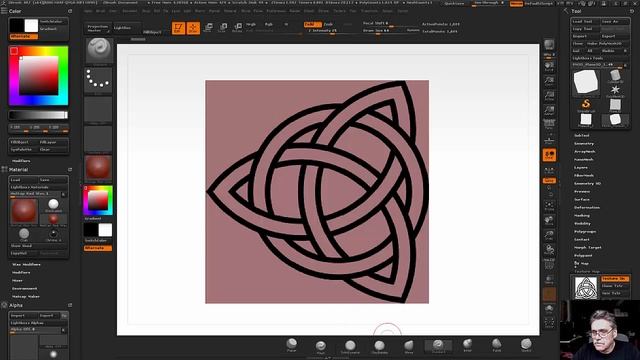Open LightBox button in top shelf

(126, 28)
